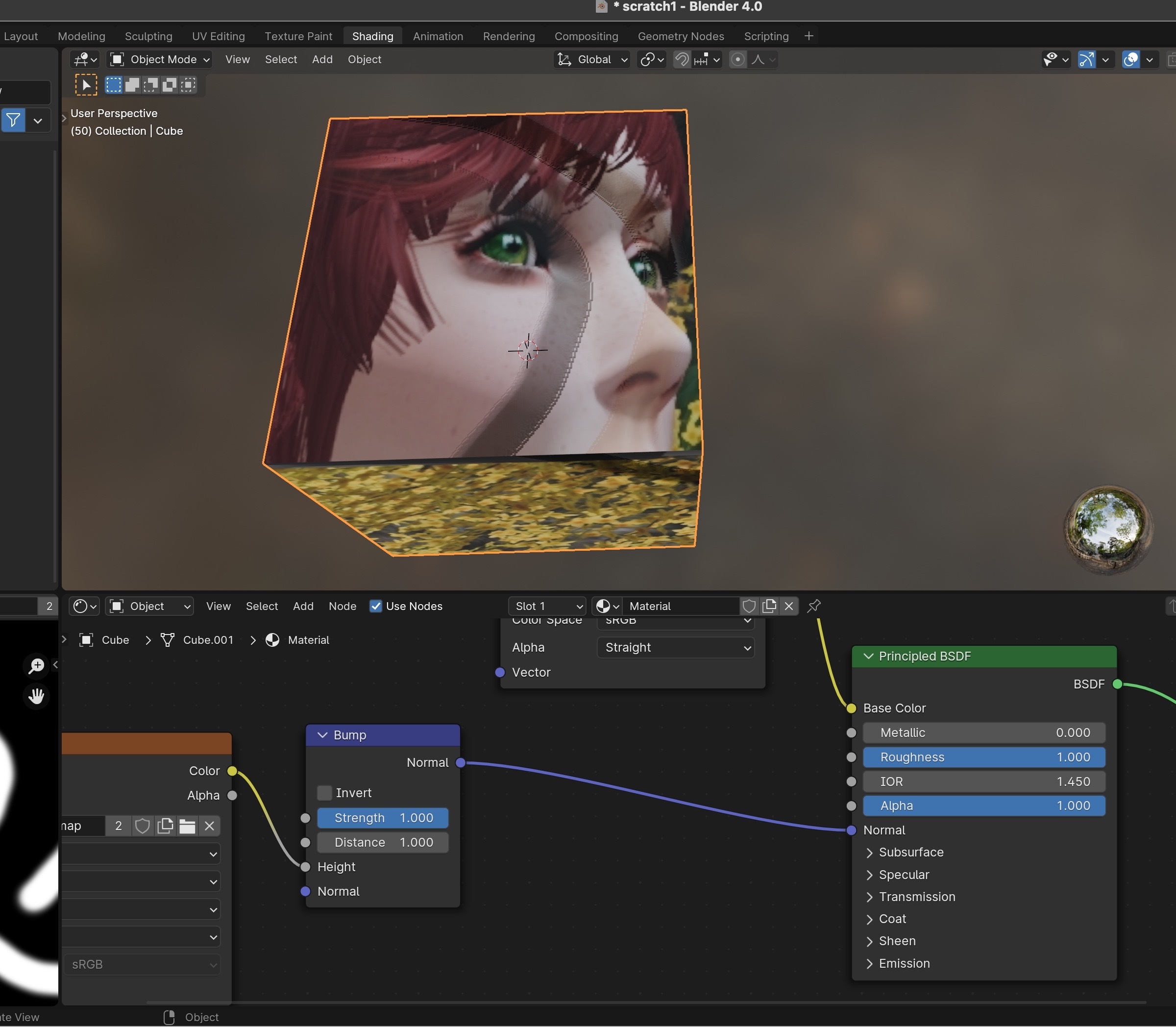Switch to the Modeling workspace tab
This screenshot has height=1027, width=1176.
coord(81,36)
